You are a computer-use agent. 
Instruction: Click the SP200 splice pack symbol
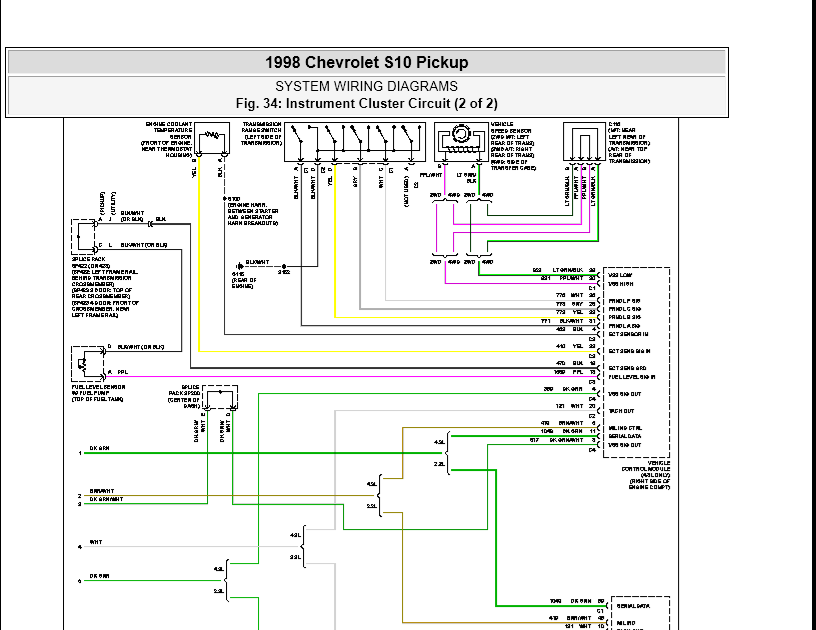[x=220, y=398]
